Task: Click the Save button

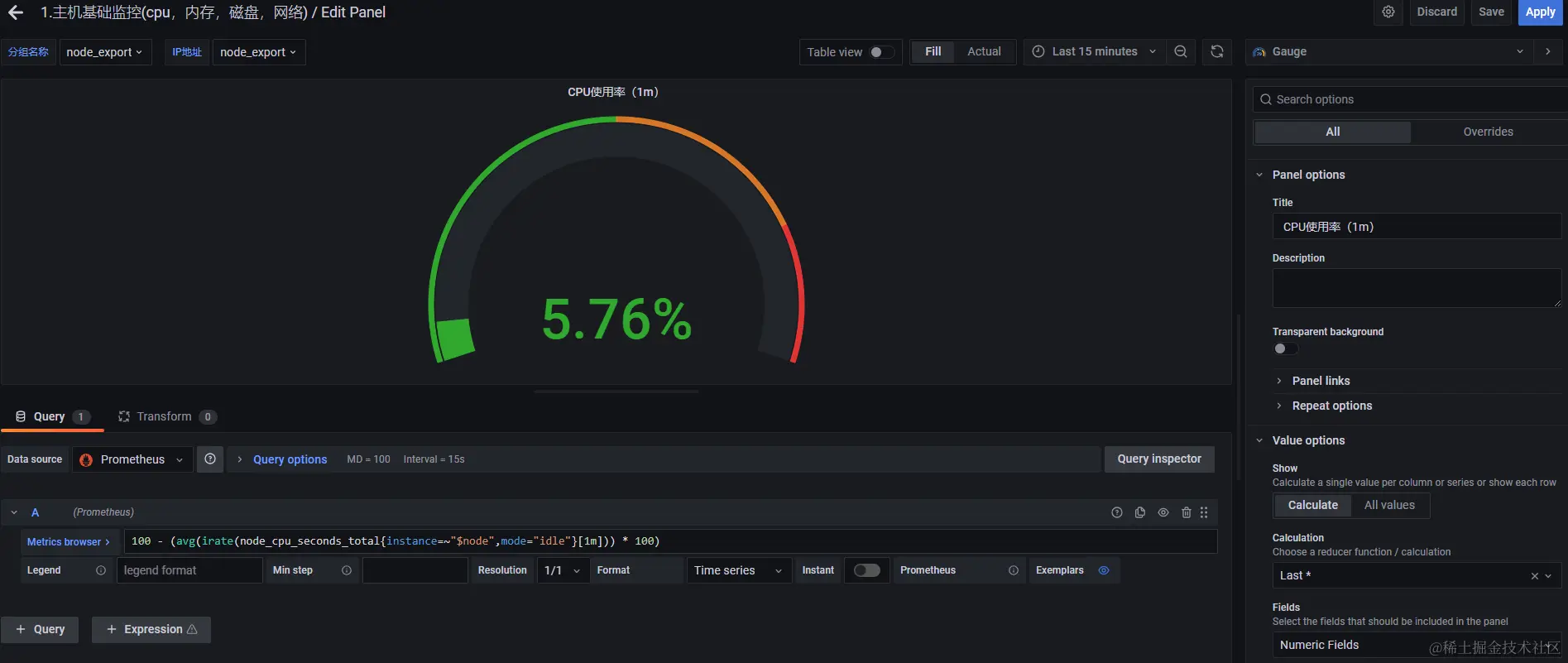Action: (1491, 12)
